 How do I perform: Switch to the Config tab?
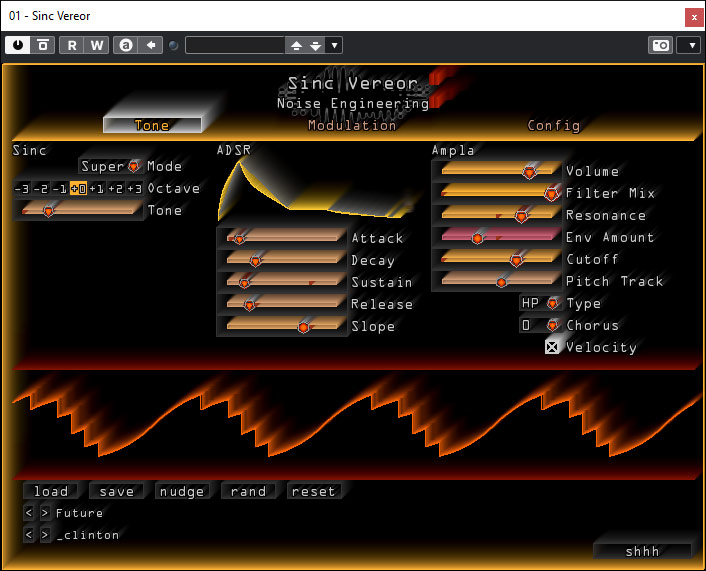553,125
